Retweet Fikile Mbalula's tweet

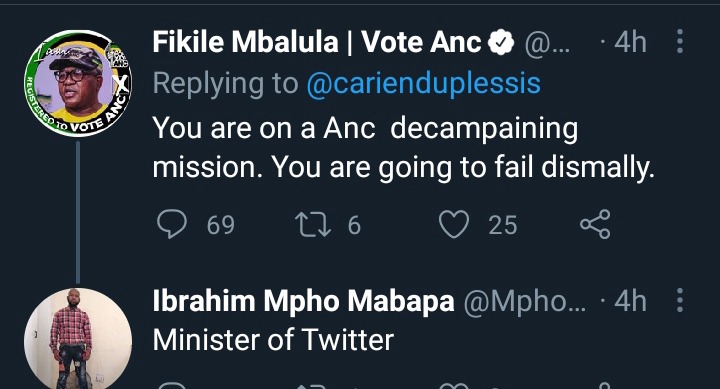tap(312, 225)
